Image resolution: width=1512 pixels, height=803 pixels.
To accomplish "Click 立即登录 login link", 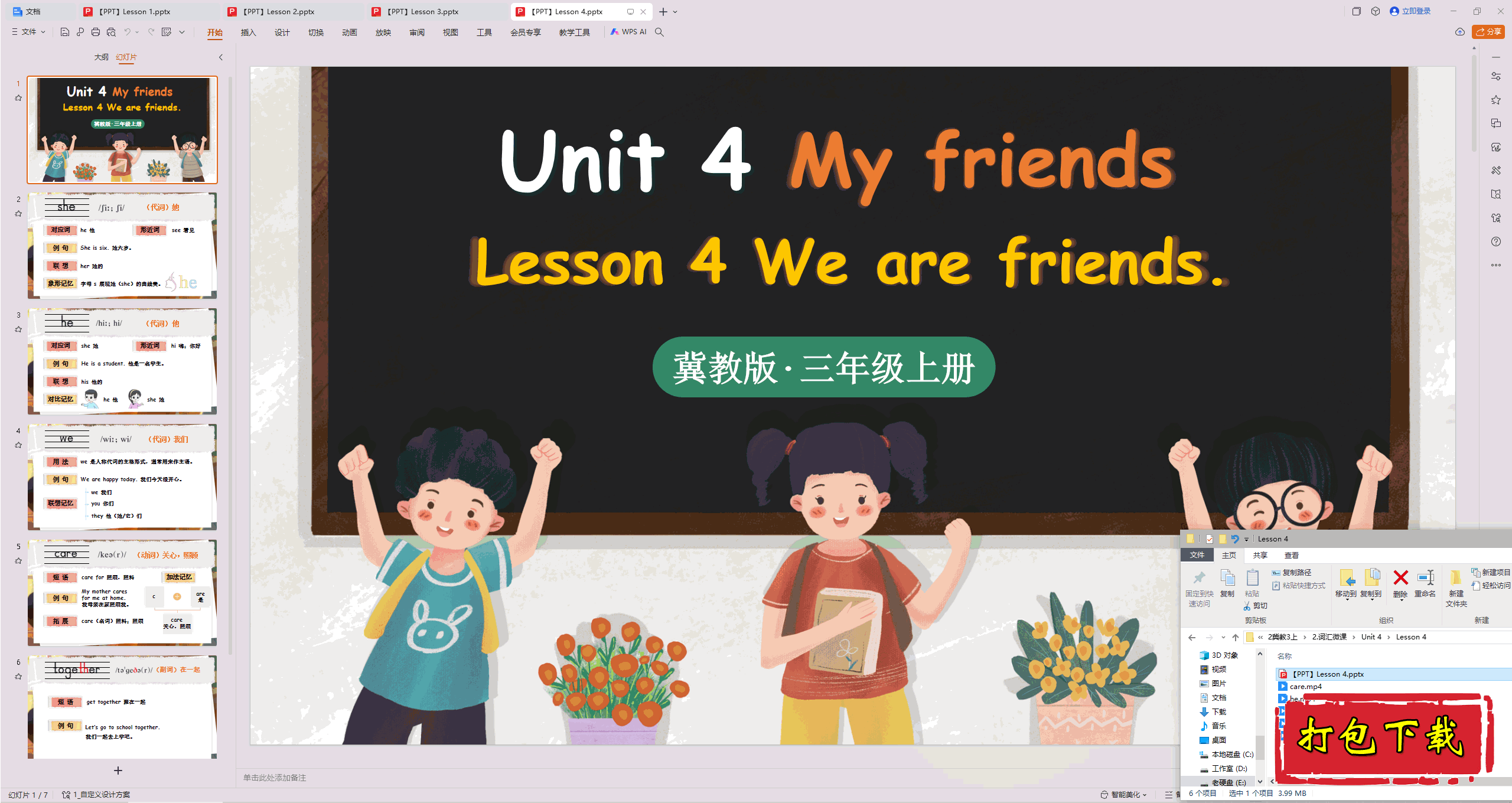I will [x=1410, y=11].
